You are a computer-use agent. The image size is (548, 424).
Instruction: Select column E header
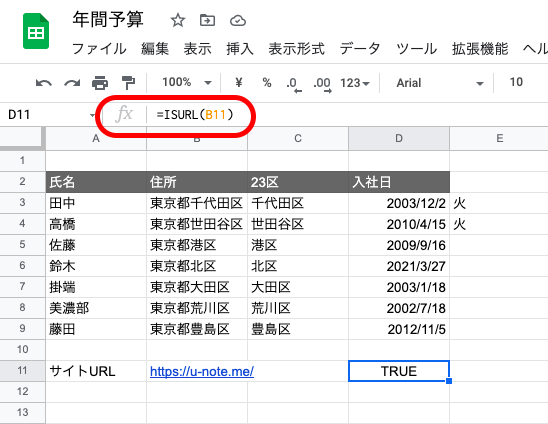pos(499,138)
